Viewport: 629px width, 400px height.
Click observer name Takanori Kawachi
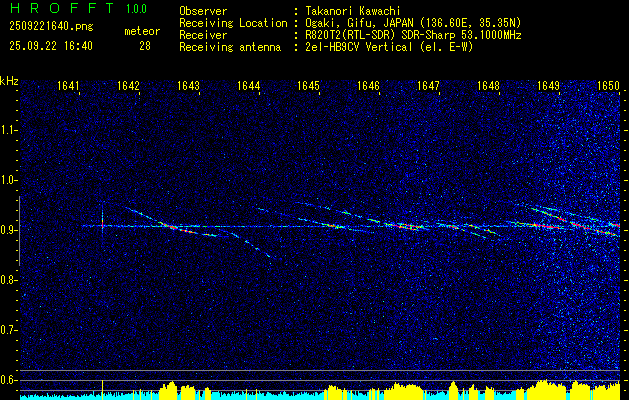(x=353, y=11)
